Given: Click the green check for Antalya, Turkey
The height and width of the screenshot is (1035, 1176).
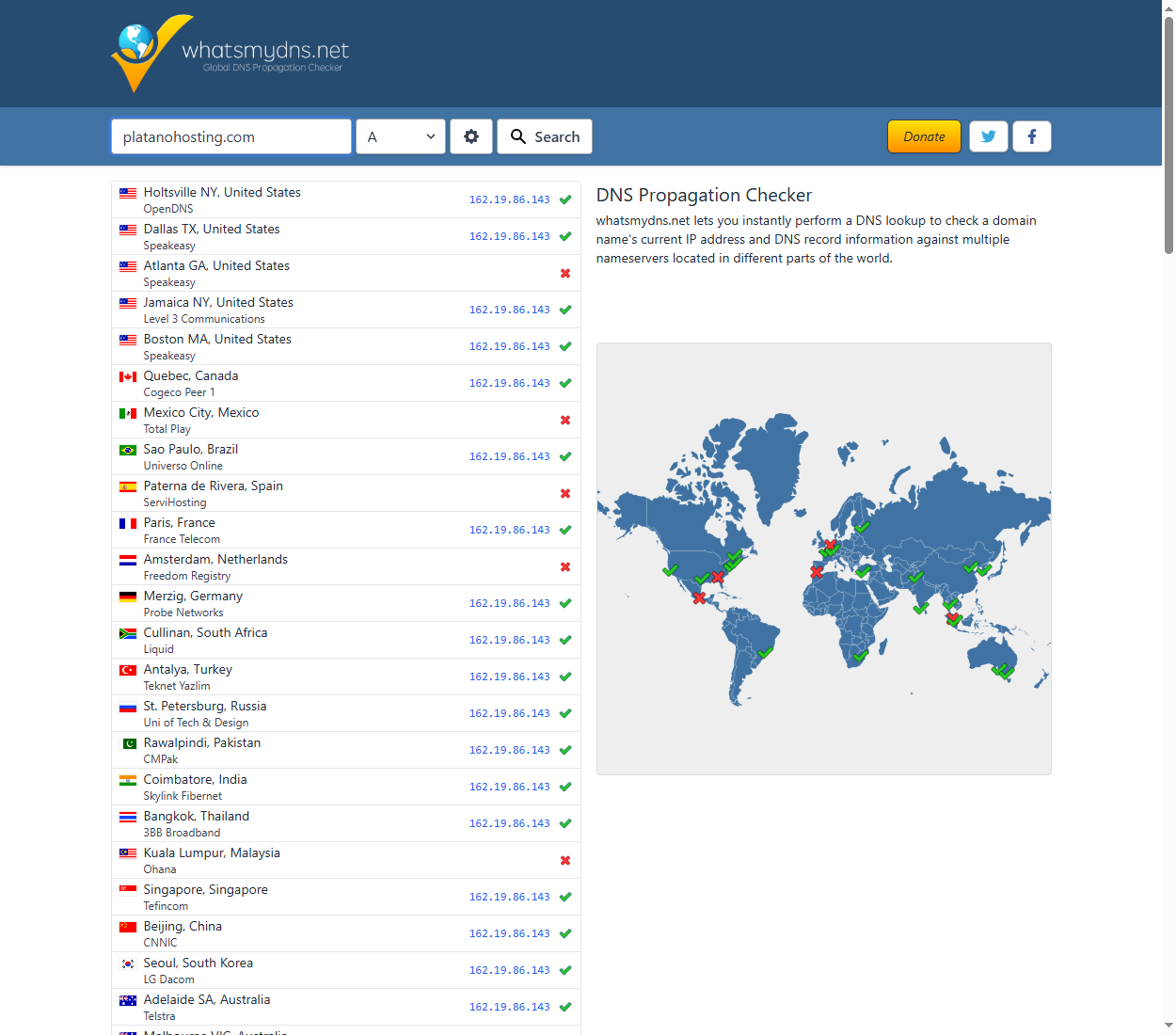Looking at the screenshot, I should point(565,677).
